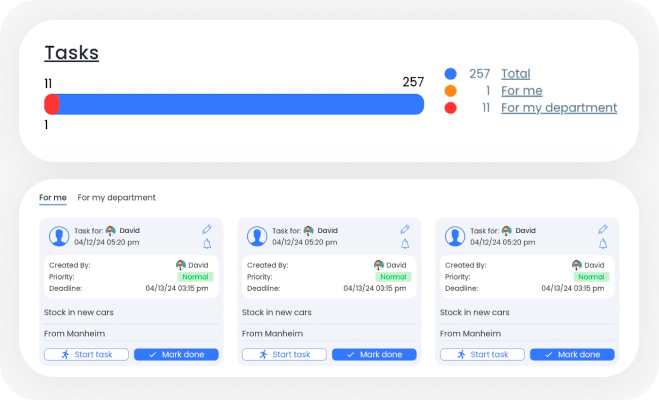The image size is (659, 400).
Task: Mark the middle card's task done
Action: [x=374, y=355]
